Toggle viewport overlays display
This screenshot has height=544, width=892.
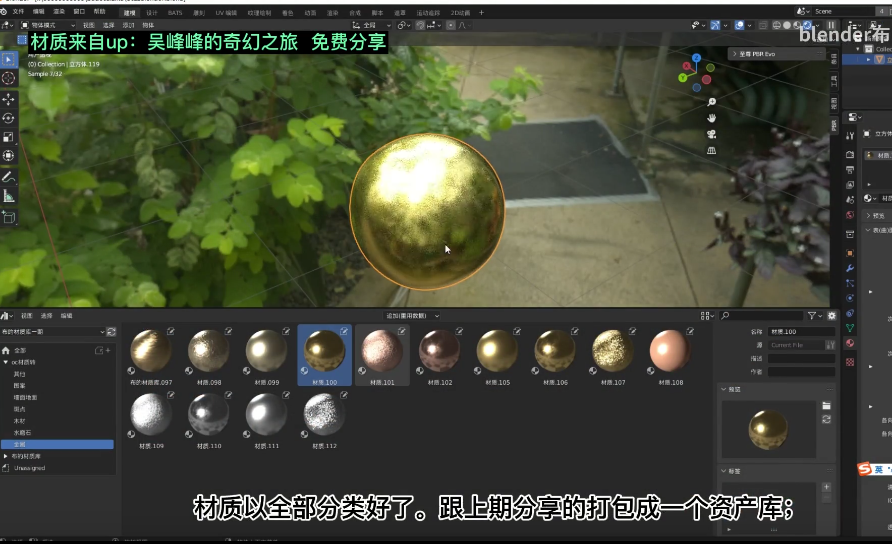coord(739,25)
